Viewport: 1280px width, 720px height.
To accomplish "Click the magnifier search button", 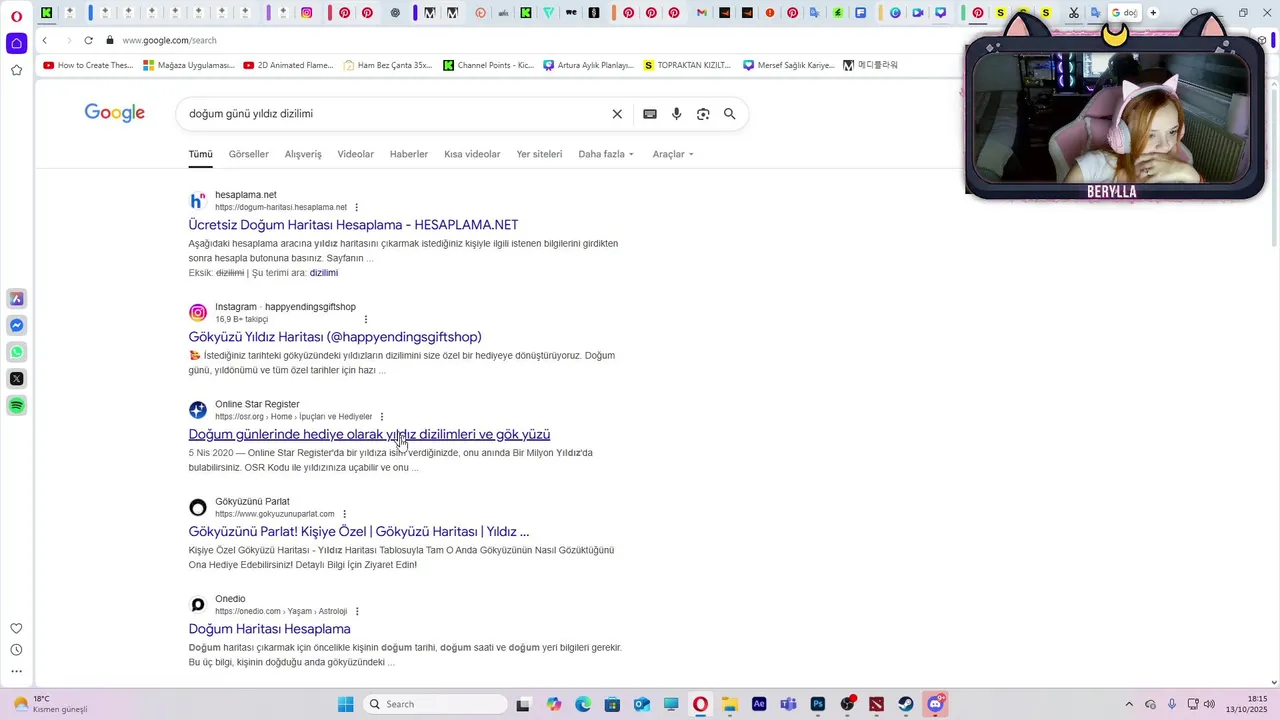I will (x=730, y=114).
